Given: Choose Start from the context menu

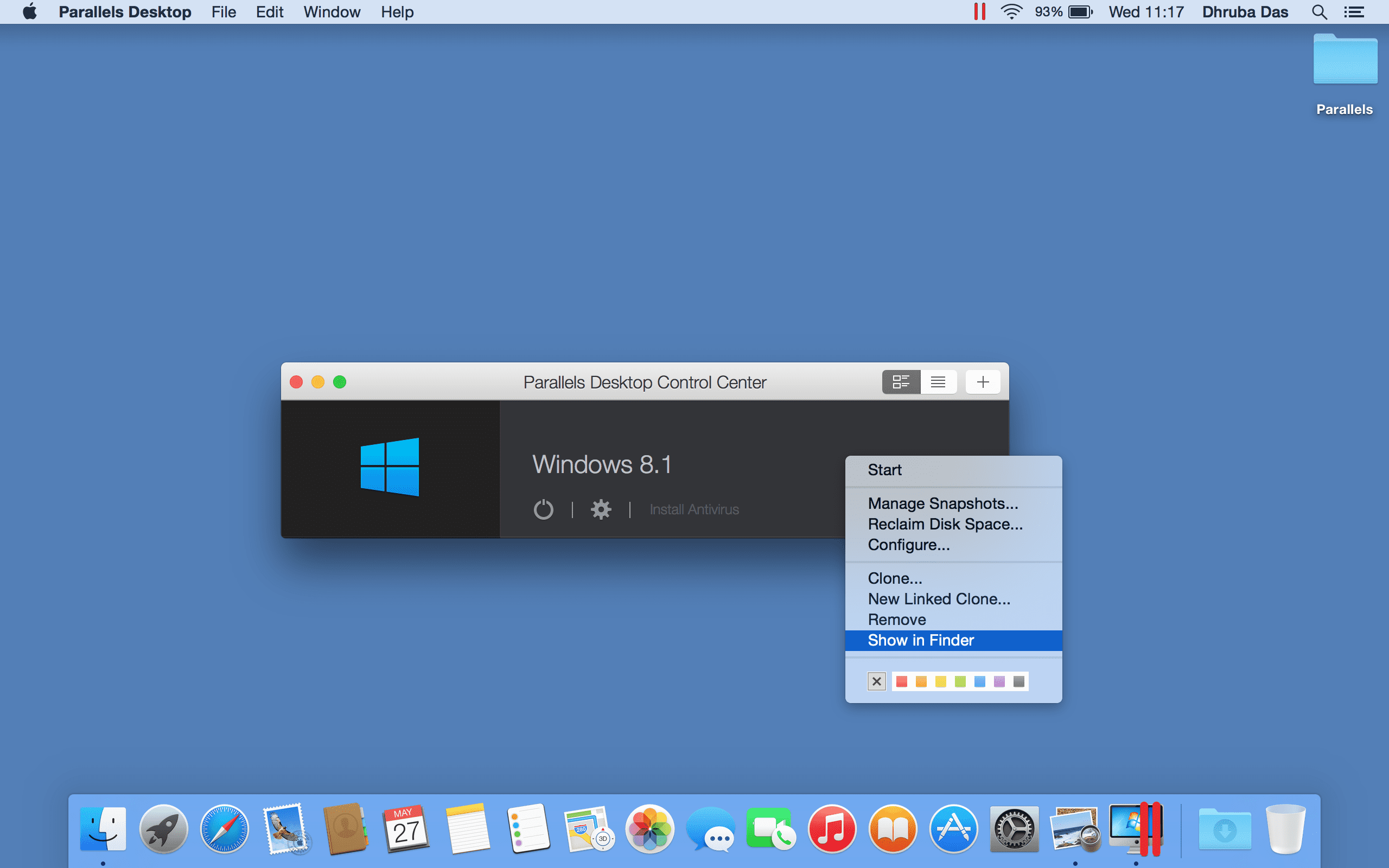Looking at the screenshot, I should click(953, 470).
